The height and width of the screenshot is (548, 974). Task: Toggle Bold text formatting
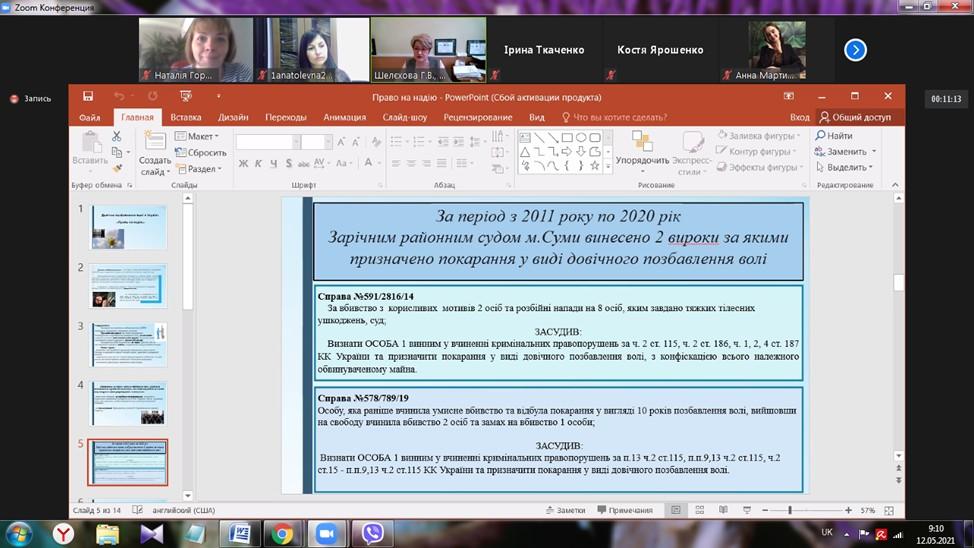point(243,164)
